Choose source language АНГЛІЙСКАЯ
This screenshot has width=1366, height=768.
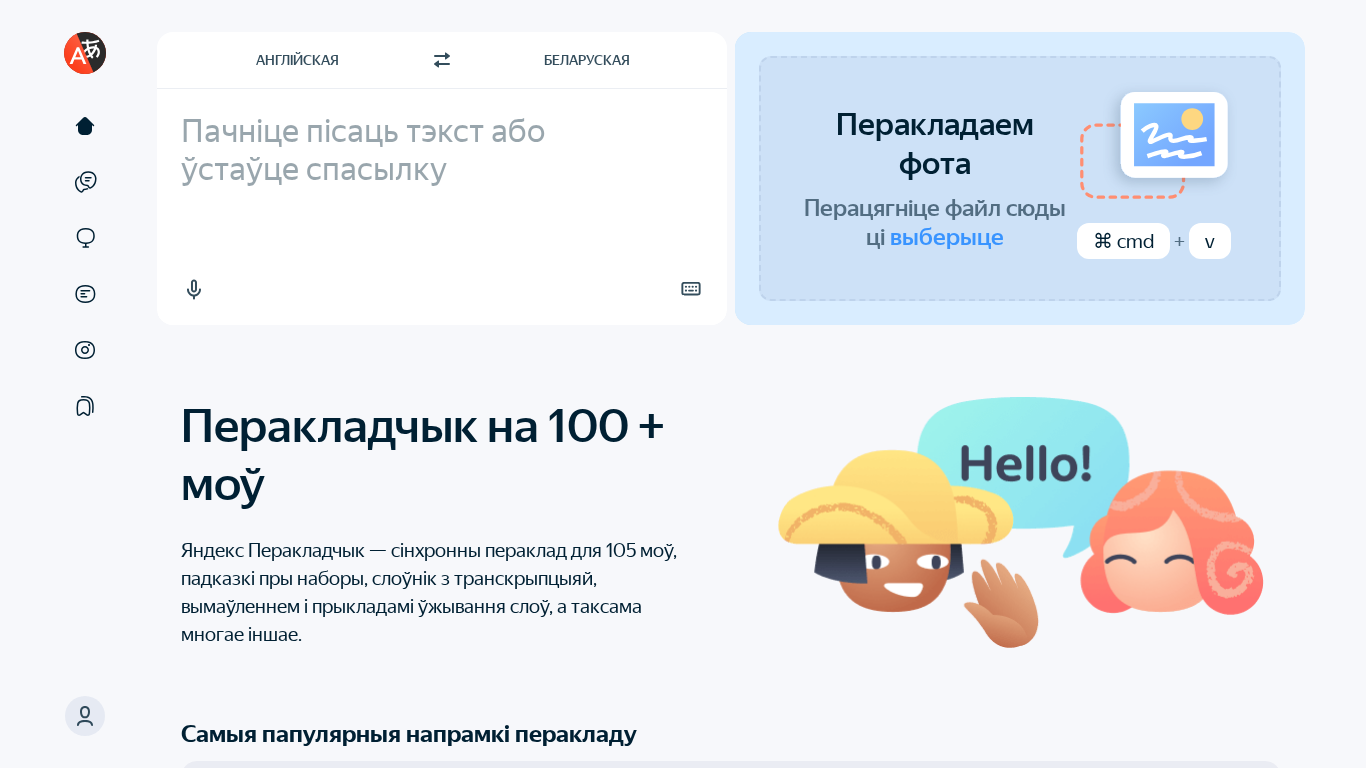click(297, 60)
